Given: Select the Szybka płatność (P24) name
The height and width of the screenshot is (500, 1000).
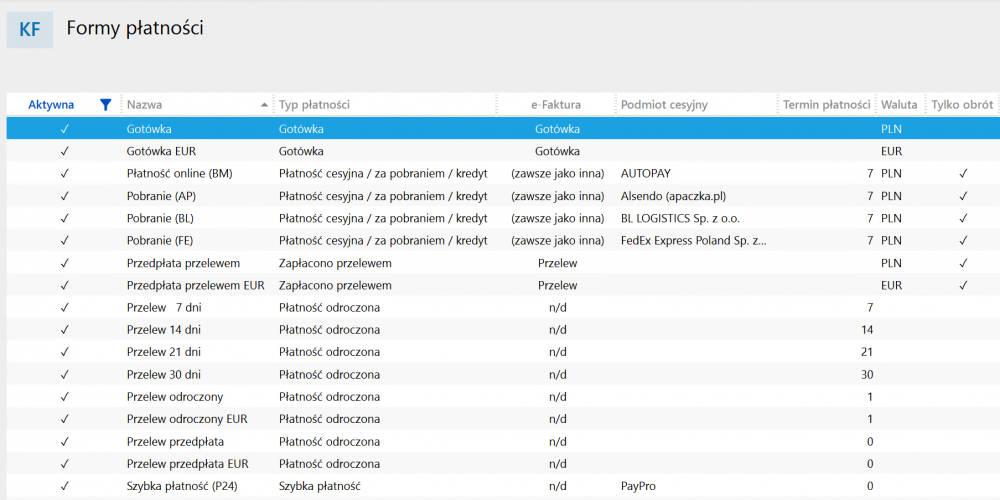Looking at the screenshot, I should [182, 486].
